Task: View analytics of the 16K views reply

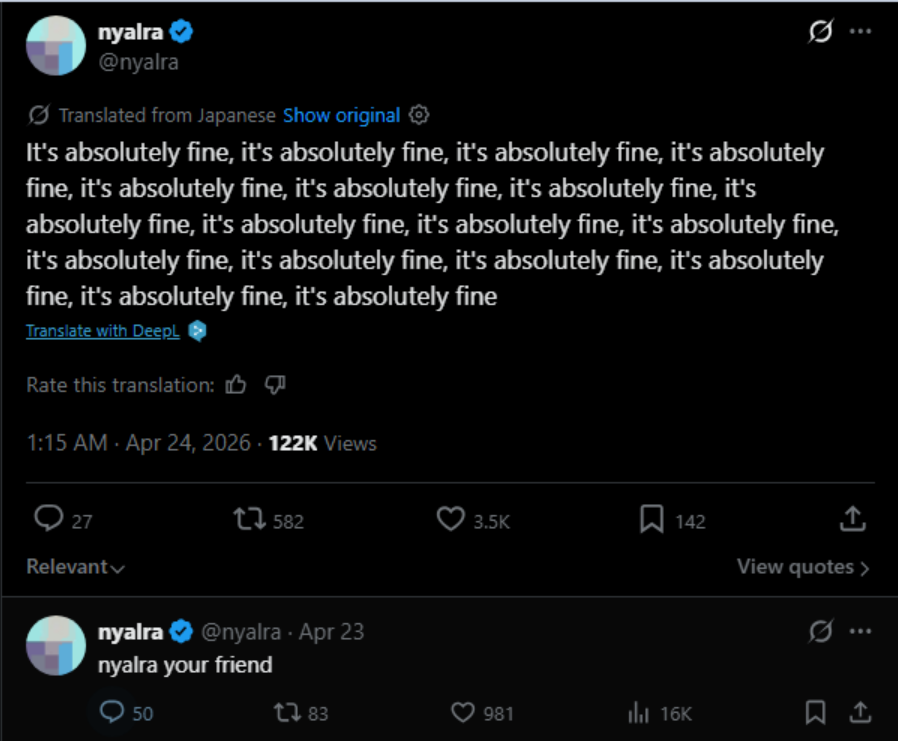Action: coord(638,712)
